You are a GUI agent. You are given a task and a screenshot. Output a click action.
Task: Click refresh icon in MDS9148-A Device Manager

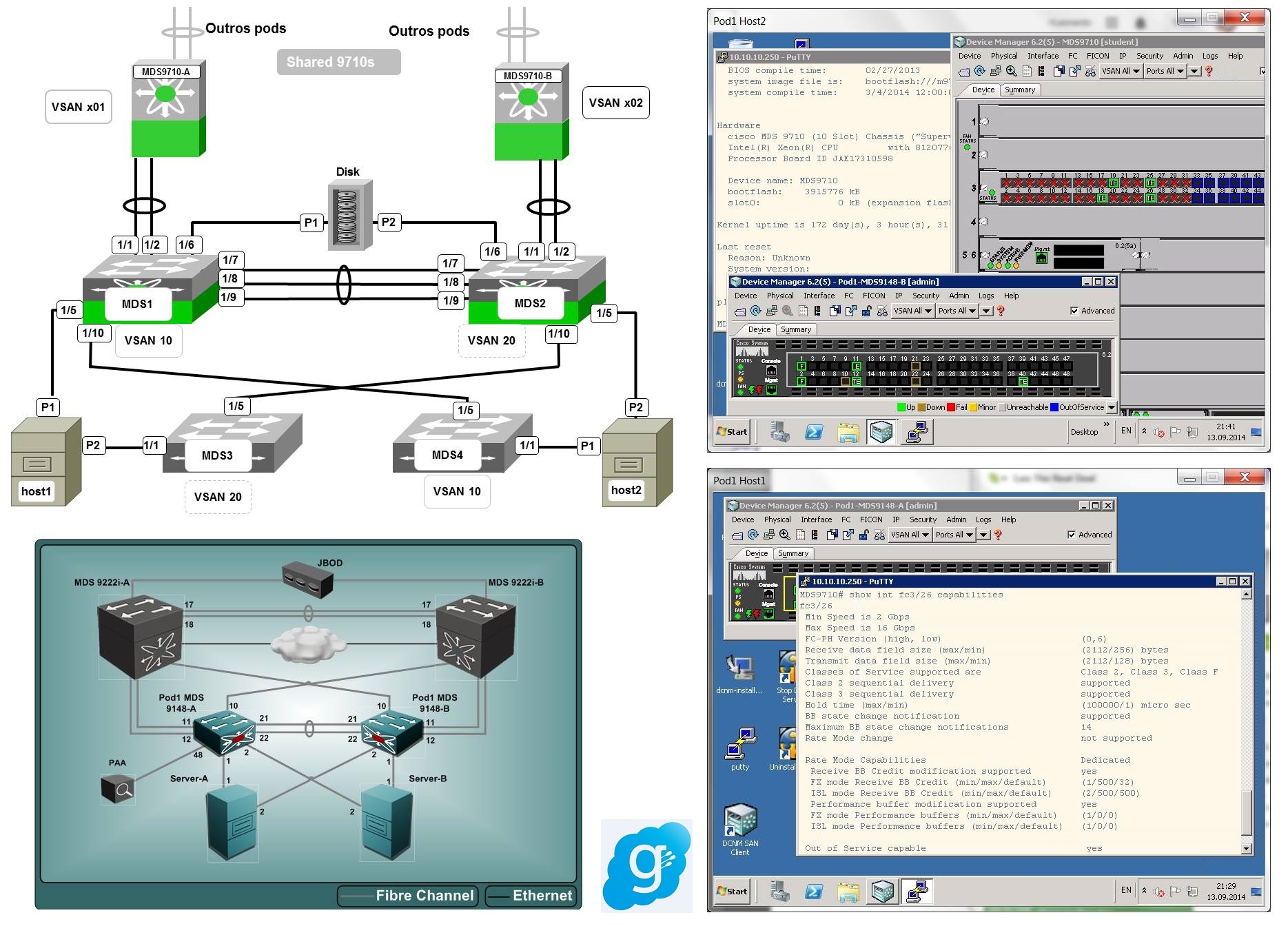click(753, 535)
